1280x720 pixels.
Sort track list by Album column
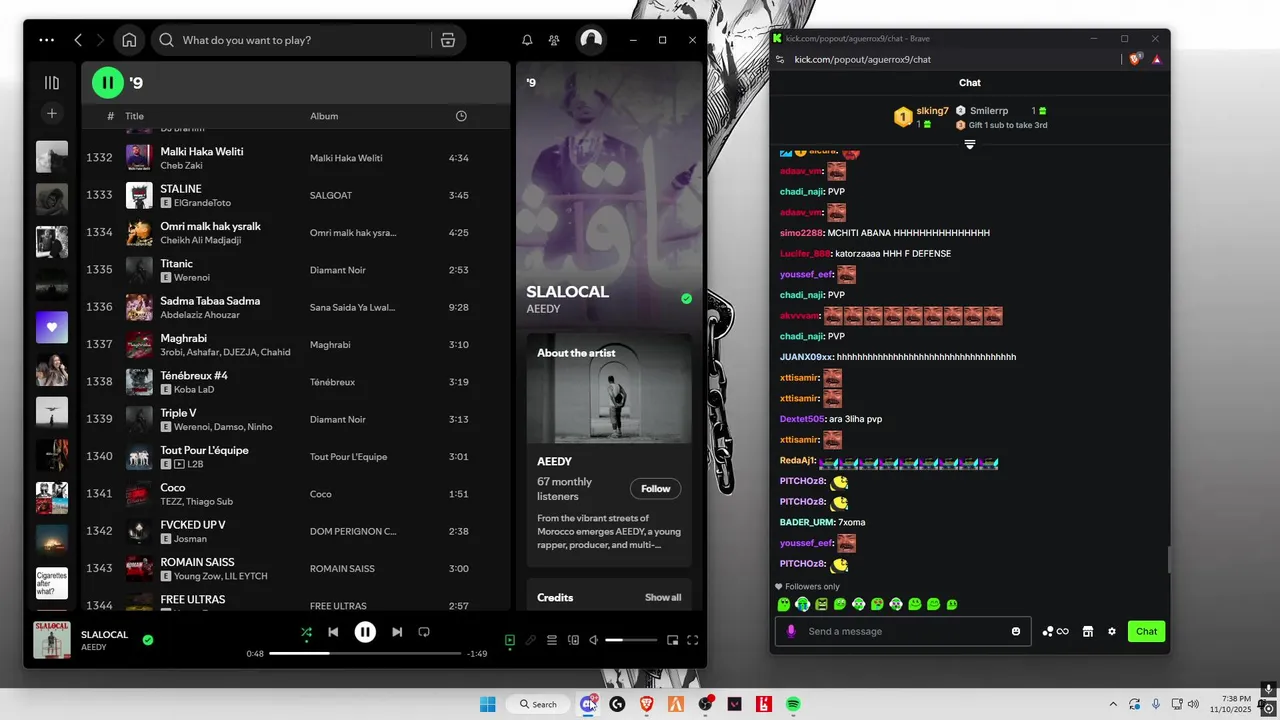click(324, 116)
